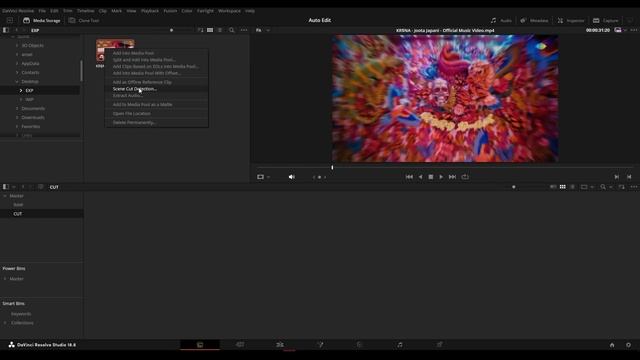
Task: Expand the EXP folder tree item
Action: (21, 91)
